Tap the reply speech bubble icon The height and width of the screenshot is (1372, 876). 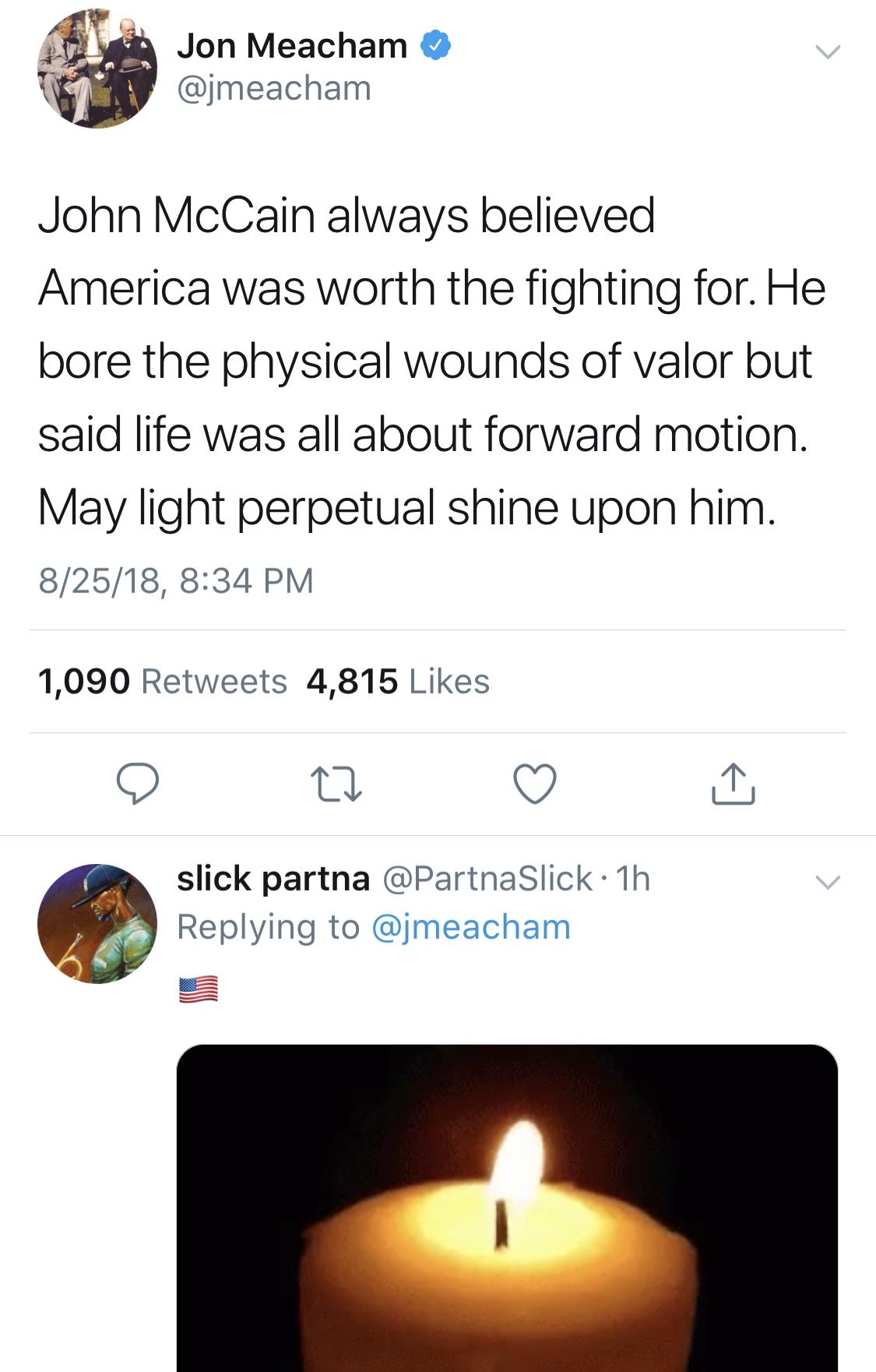click(138, 784)
